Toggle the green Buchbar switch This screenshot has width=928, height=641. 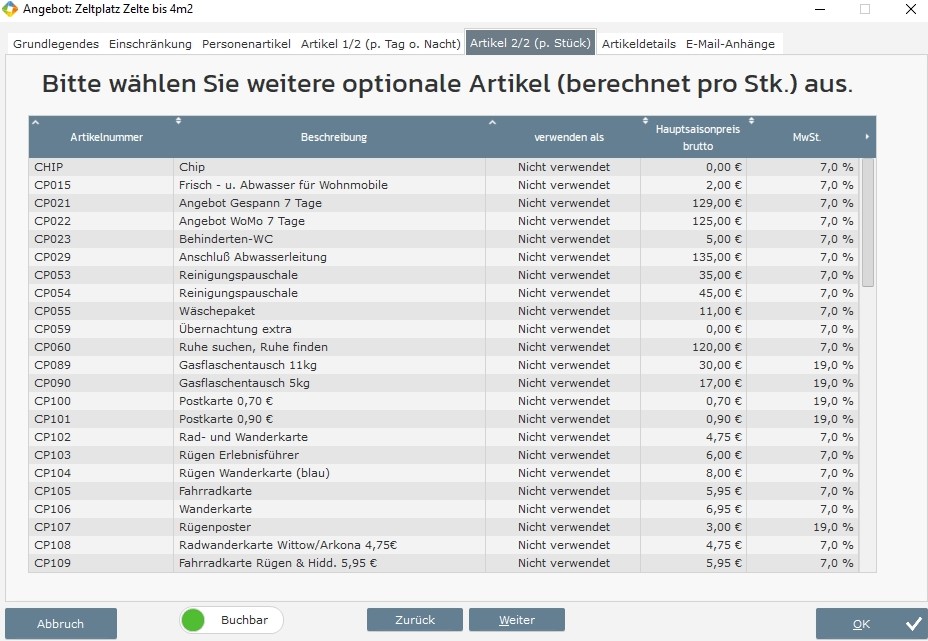point(231,620)
